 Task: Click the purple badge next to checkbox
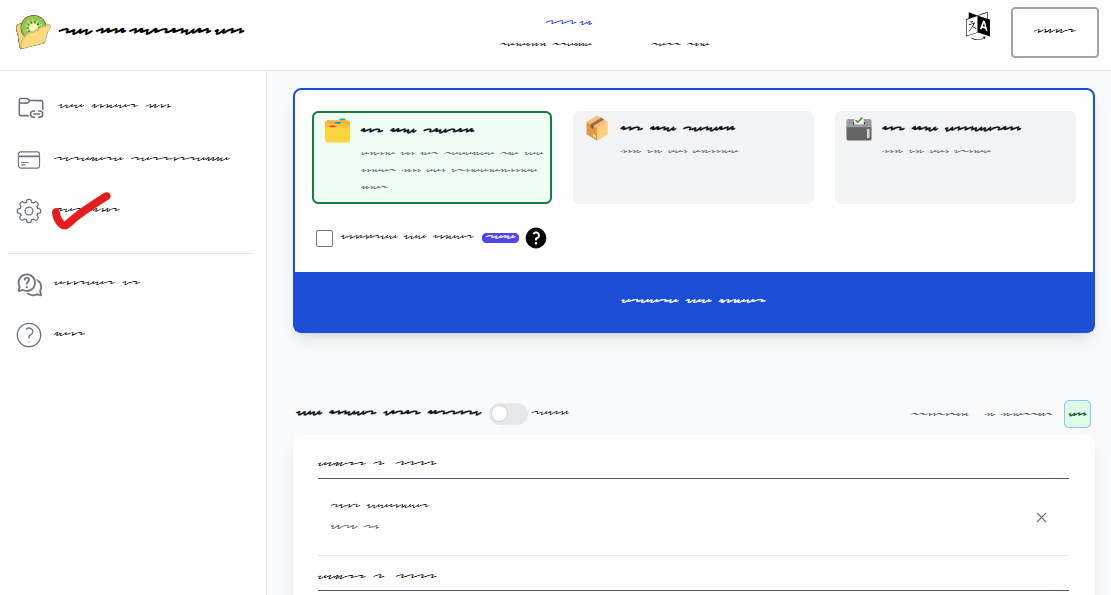pyautogui.click(x=500, y=238)
